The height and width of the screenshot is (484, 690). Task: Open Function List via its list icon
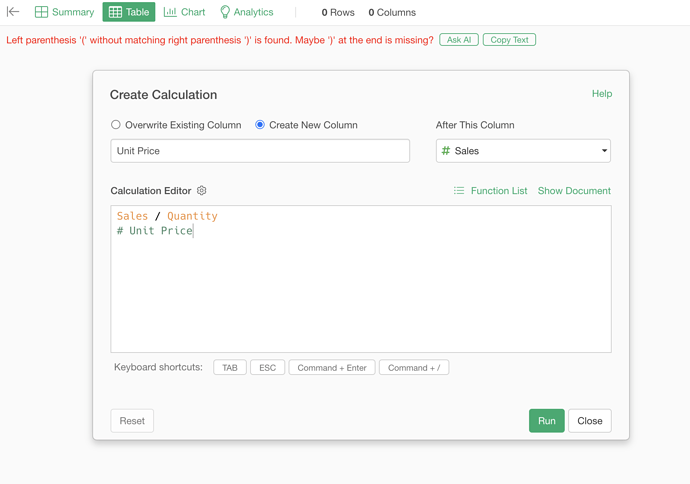[459, 191]
